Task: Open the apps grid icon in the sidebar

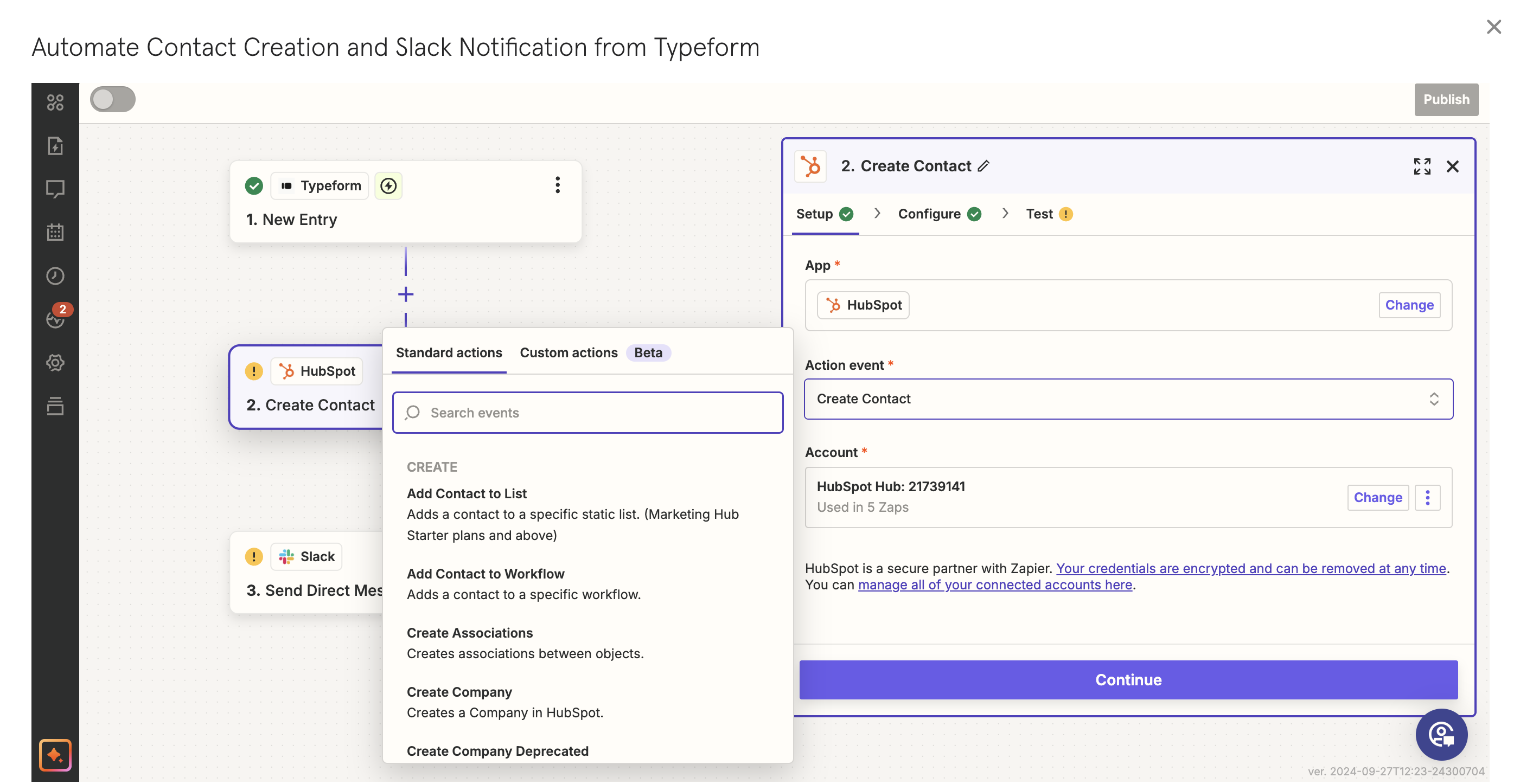Action: tap(55, 102)
